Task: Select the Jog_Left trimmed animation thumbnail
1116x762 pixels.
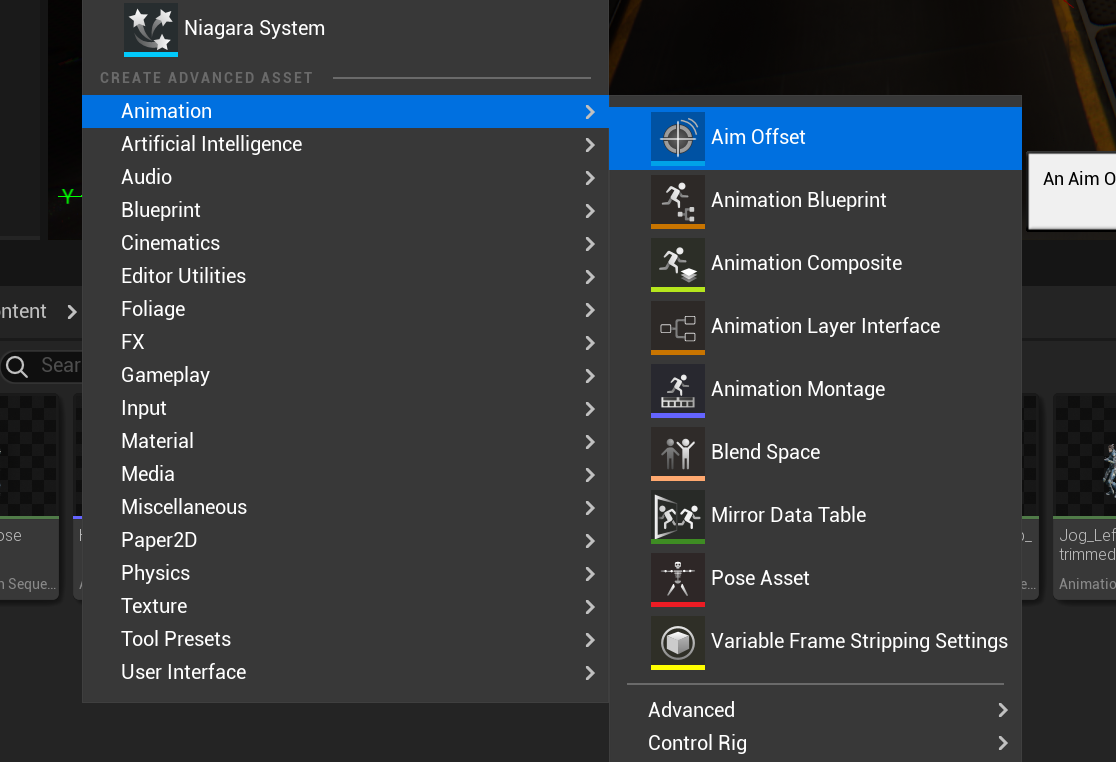Action: coord(1085,456)
